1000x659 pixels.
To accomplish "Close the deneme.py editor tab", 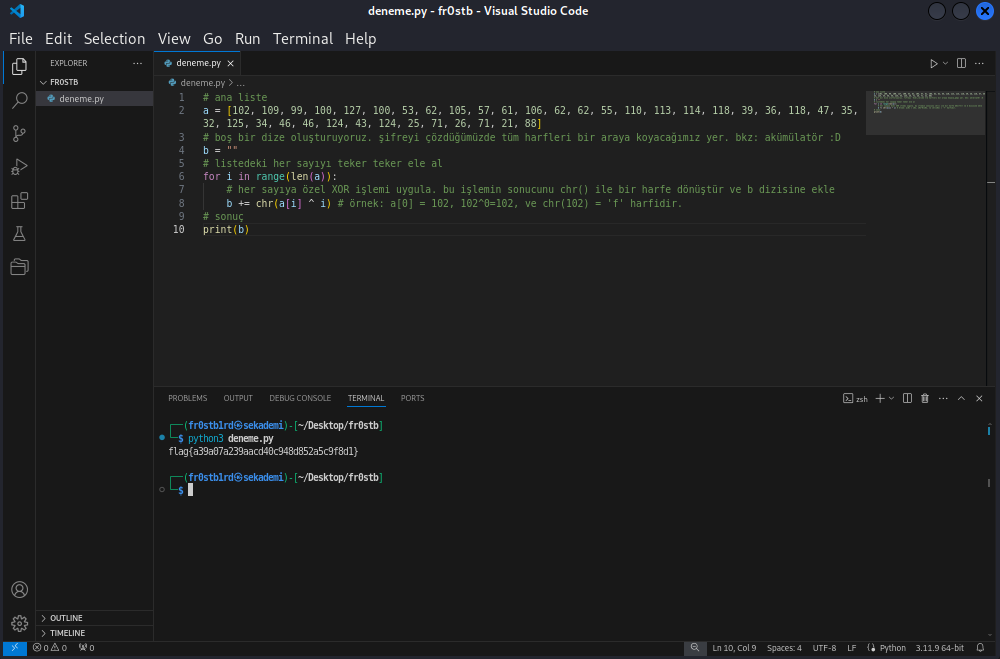I will (x=230, y=63).
